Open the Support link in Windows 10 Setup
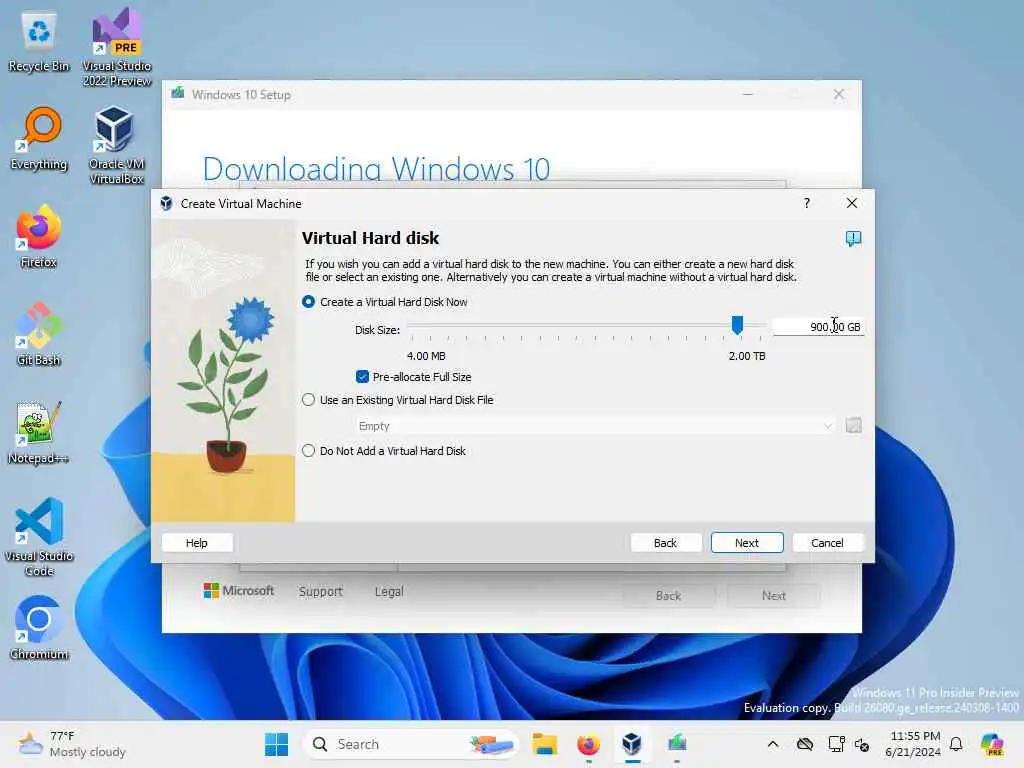The width and height of the screenshot is (1024, 768). pos(321,591)
